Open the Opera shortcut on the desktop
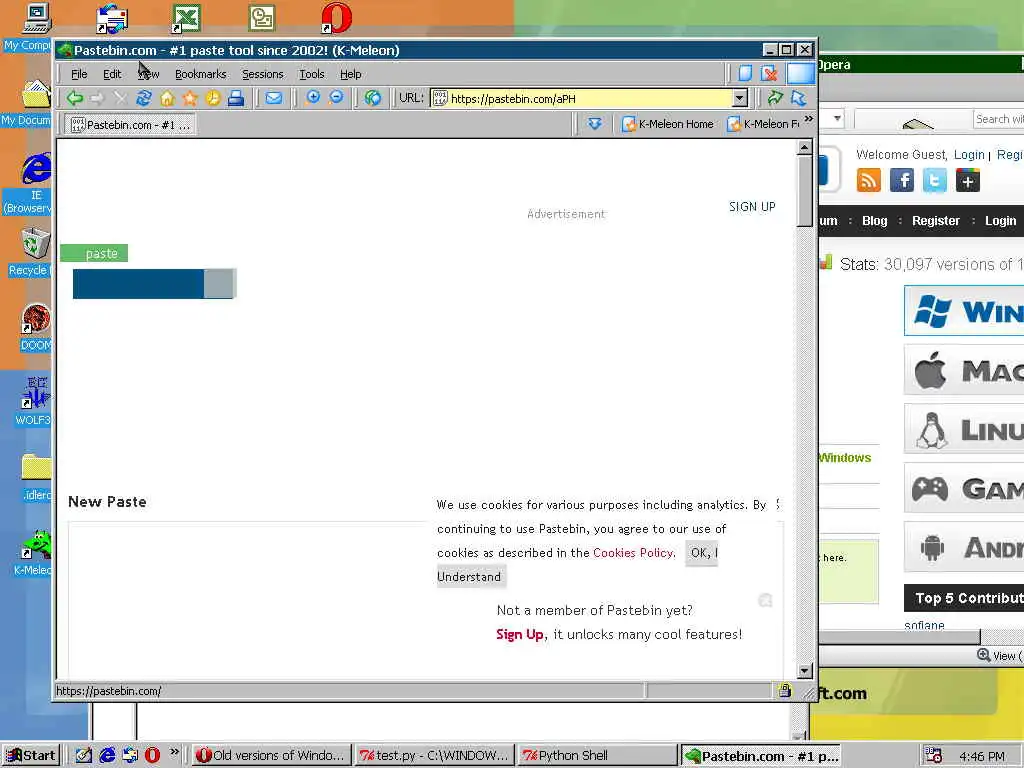The height and width of the screenshot is (768, 1024). click(x=336, y=18)
